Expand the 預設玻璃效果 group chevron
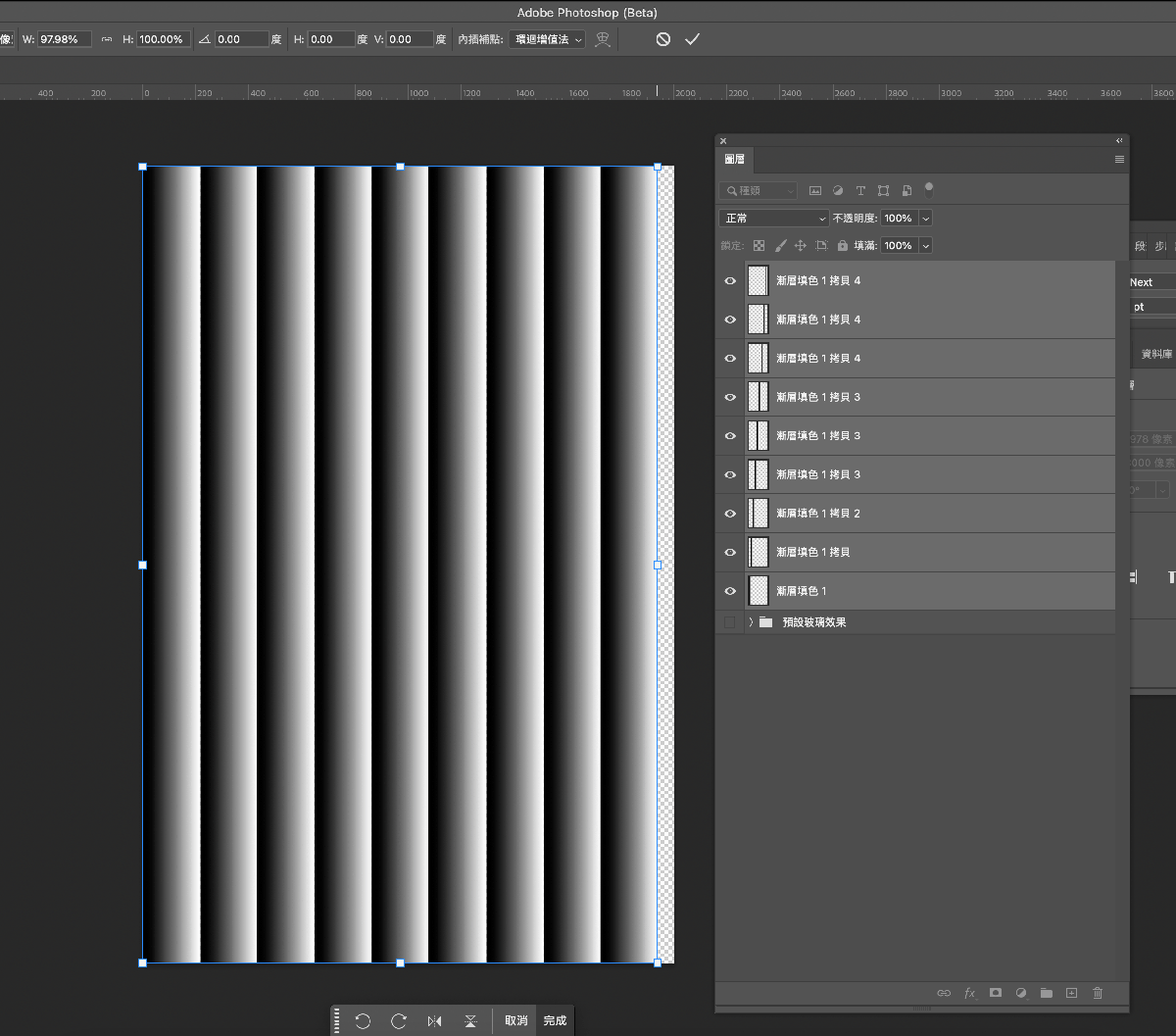 tap(751, 622)
